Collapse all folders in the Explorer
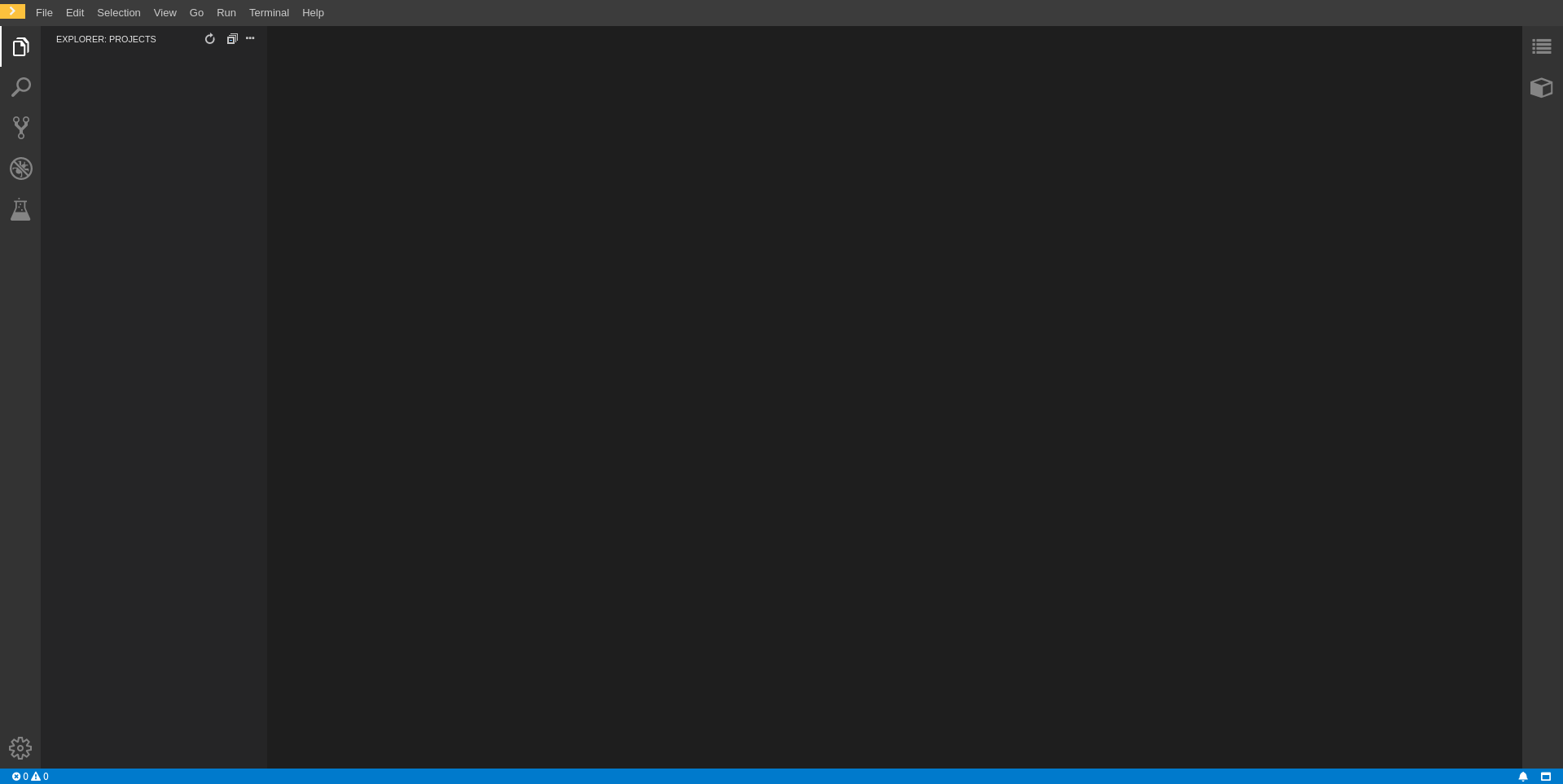1563x784 pixels. 232,39
